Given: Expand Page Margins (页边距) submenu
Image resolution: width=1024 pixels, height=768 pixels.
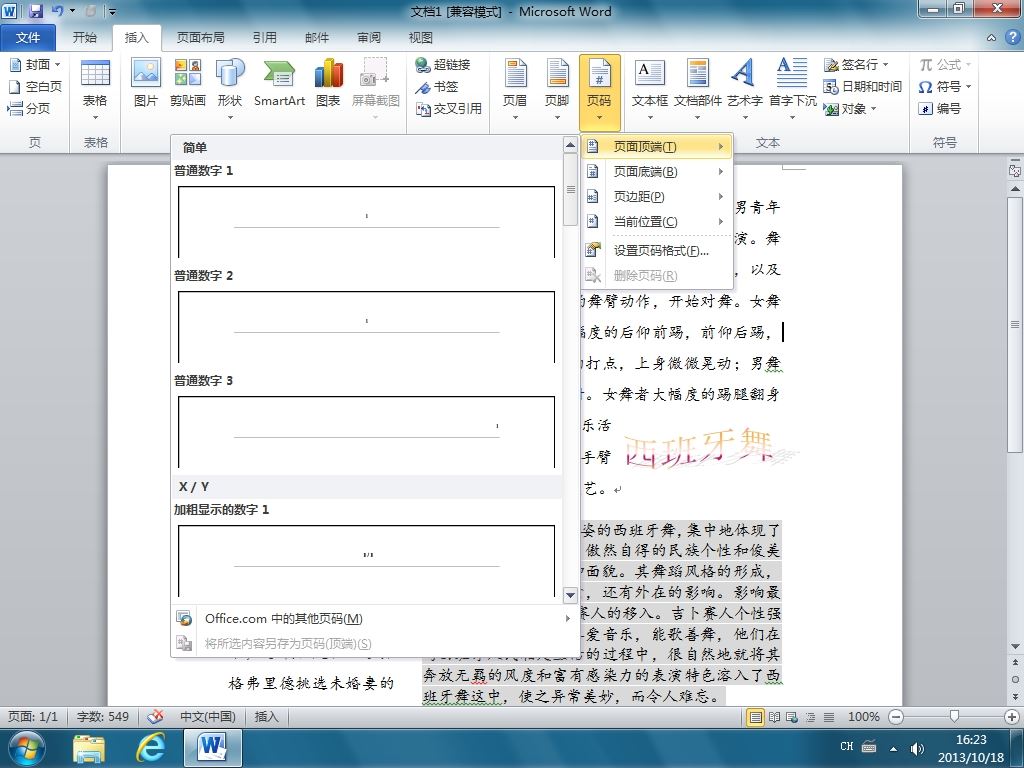Looking at the screenshot, I should click(x=657, y=197).
